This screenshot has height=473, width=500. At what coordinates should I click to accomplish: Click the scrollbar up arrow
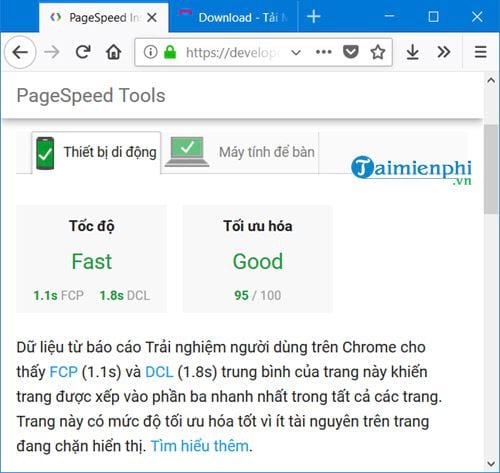click(x=491, y=80)
